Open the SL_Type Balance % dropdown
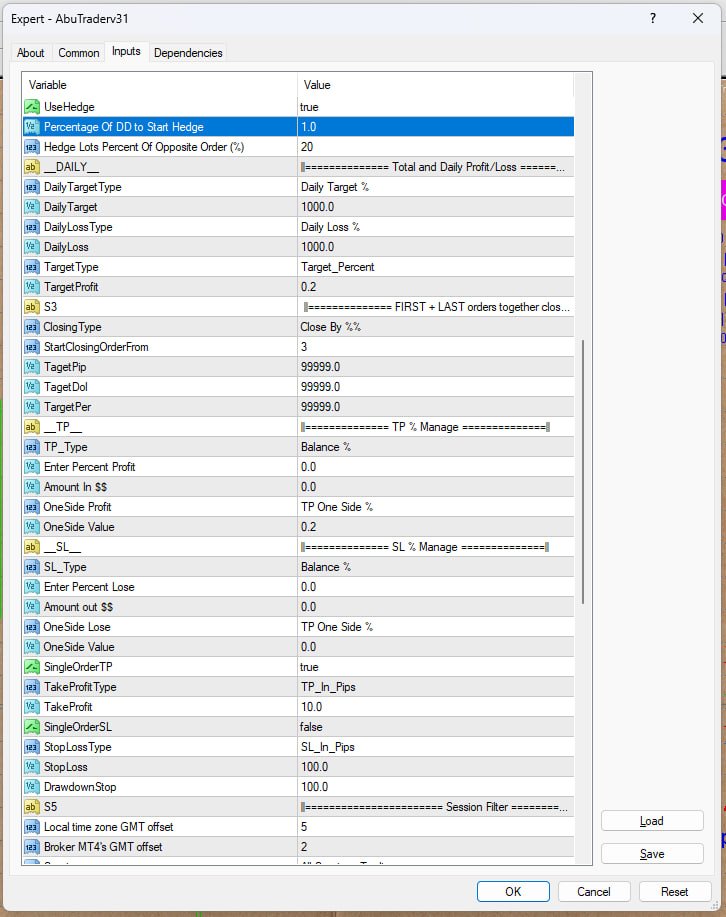 436,567
